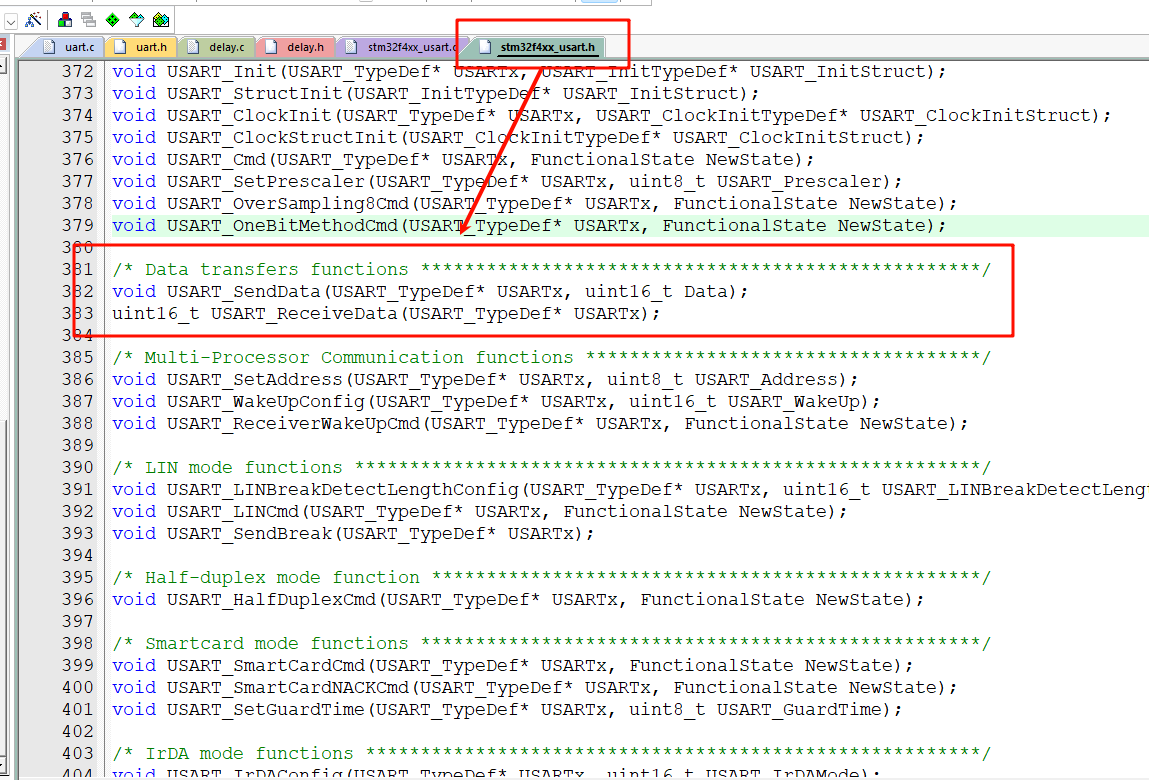Open Manage Run-Time Environment green diamond
Screen dimensions: 1149x780
point(113,20)
